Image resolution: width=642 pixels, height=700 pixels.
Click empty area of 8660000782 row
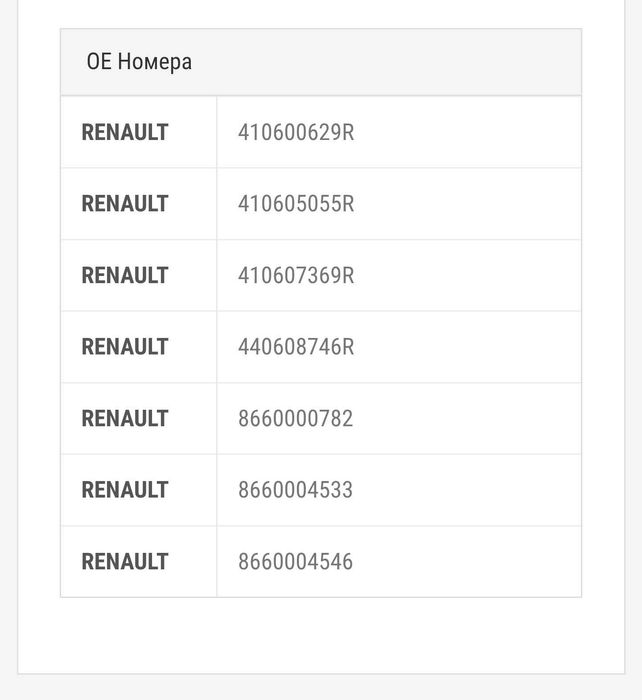467,418
